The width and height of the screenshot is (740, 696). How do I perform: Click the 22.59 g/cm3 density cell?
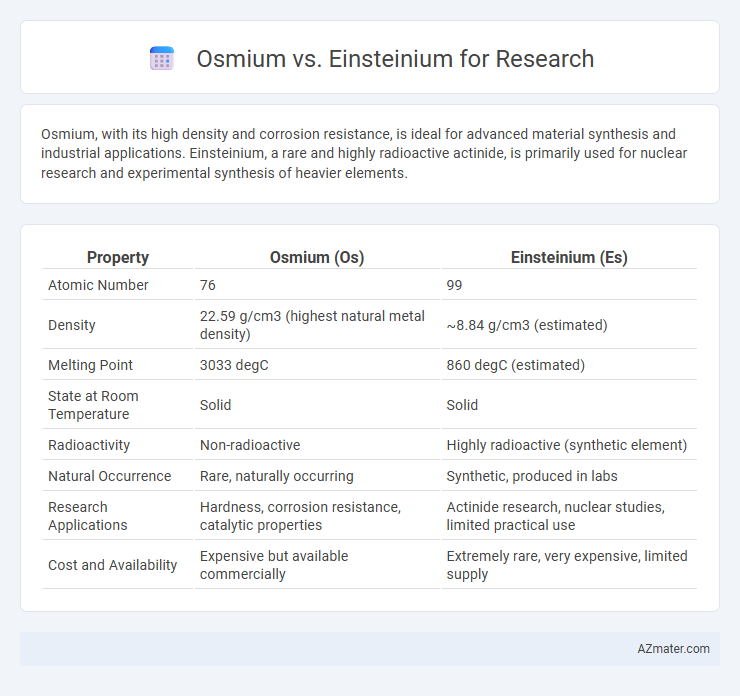pos(317,325)
